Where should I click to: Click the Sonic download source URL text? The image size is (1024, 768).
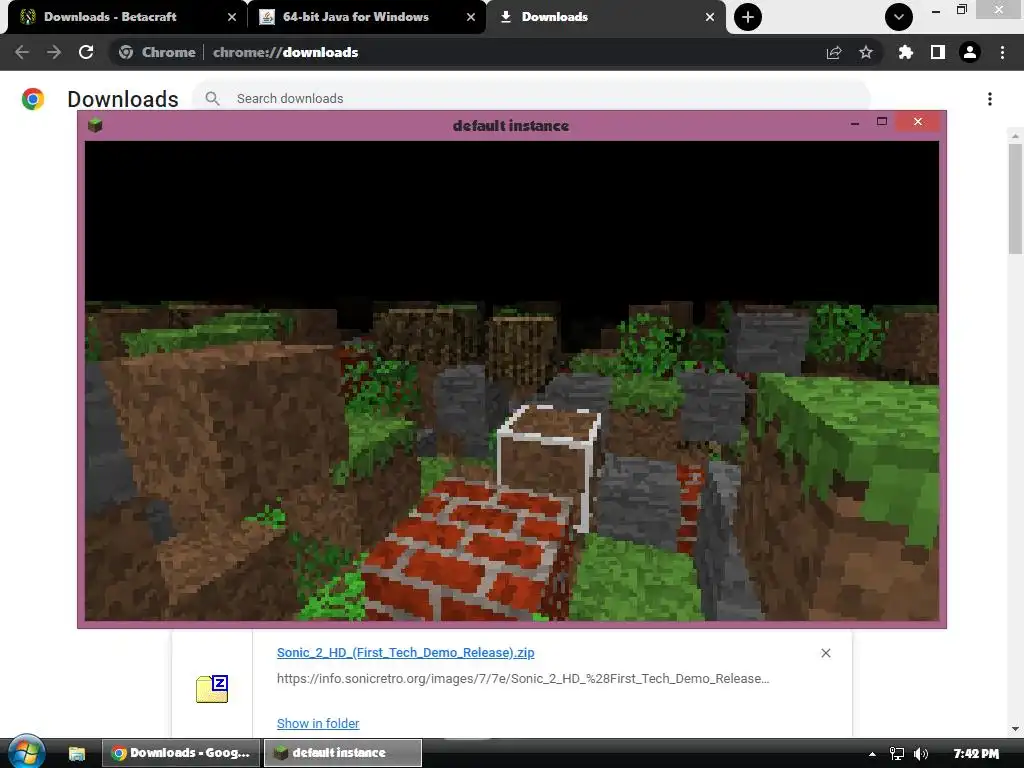(x=523, y=679)
